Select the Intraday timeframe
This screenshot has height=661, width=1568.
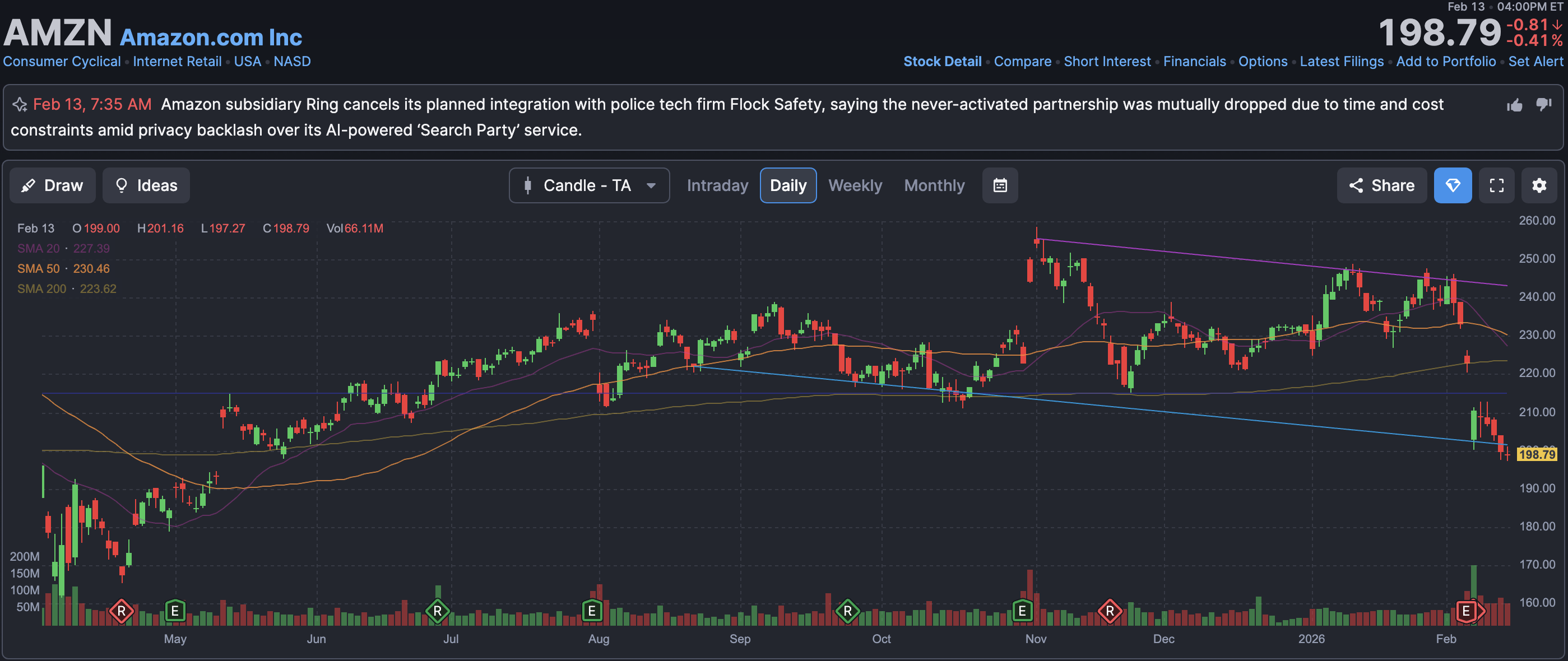(x=717, y=185)
